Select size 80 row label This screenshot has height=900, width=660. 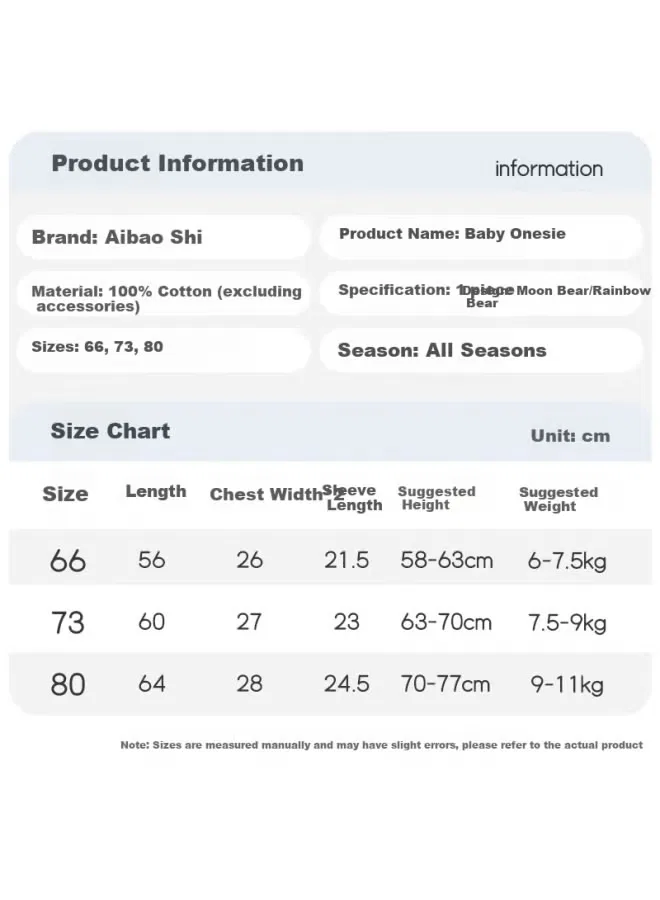[x=68, y=684]
